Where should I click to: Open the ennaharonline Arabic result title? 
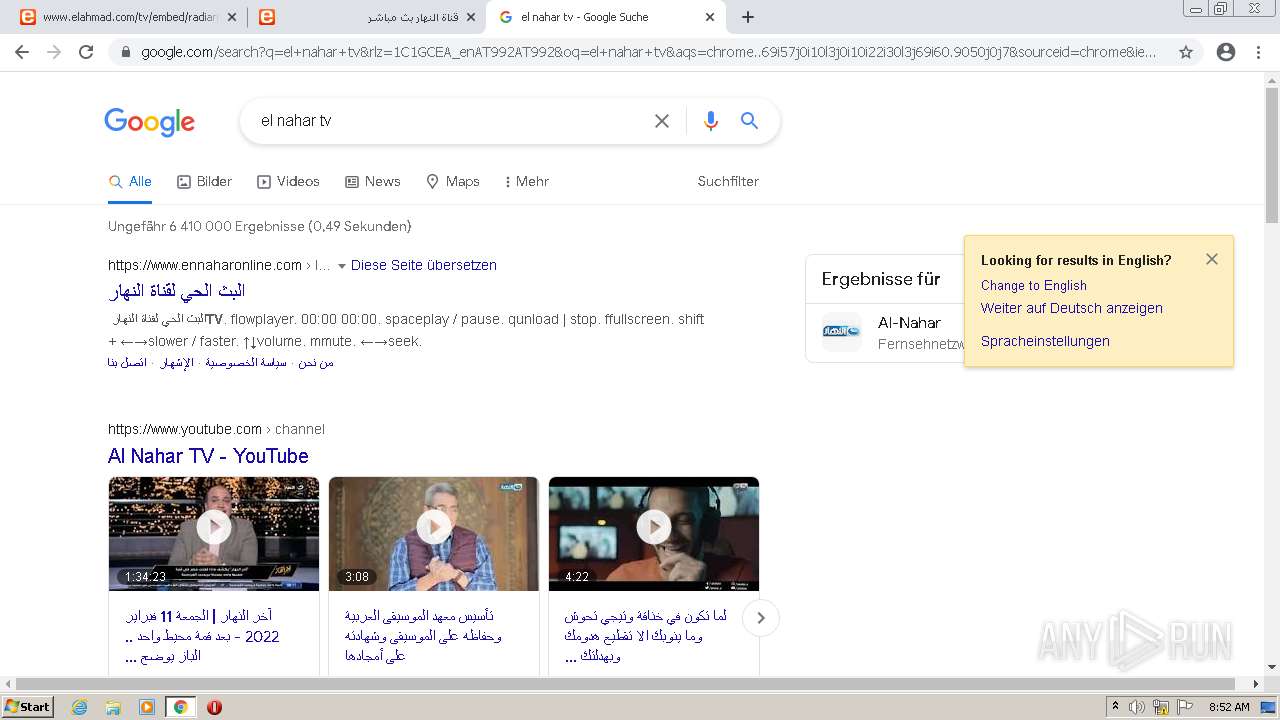pos(177,291)
